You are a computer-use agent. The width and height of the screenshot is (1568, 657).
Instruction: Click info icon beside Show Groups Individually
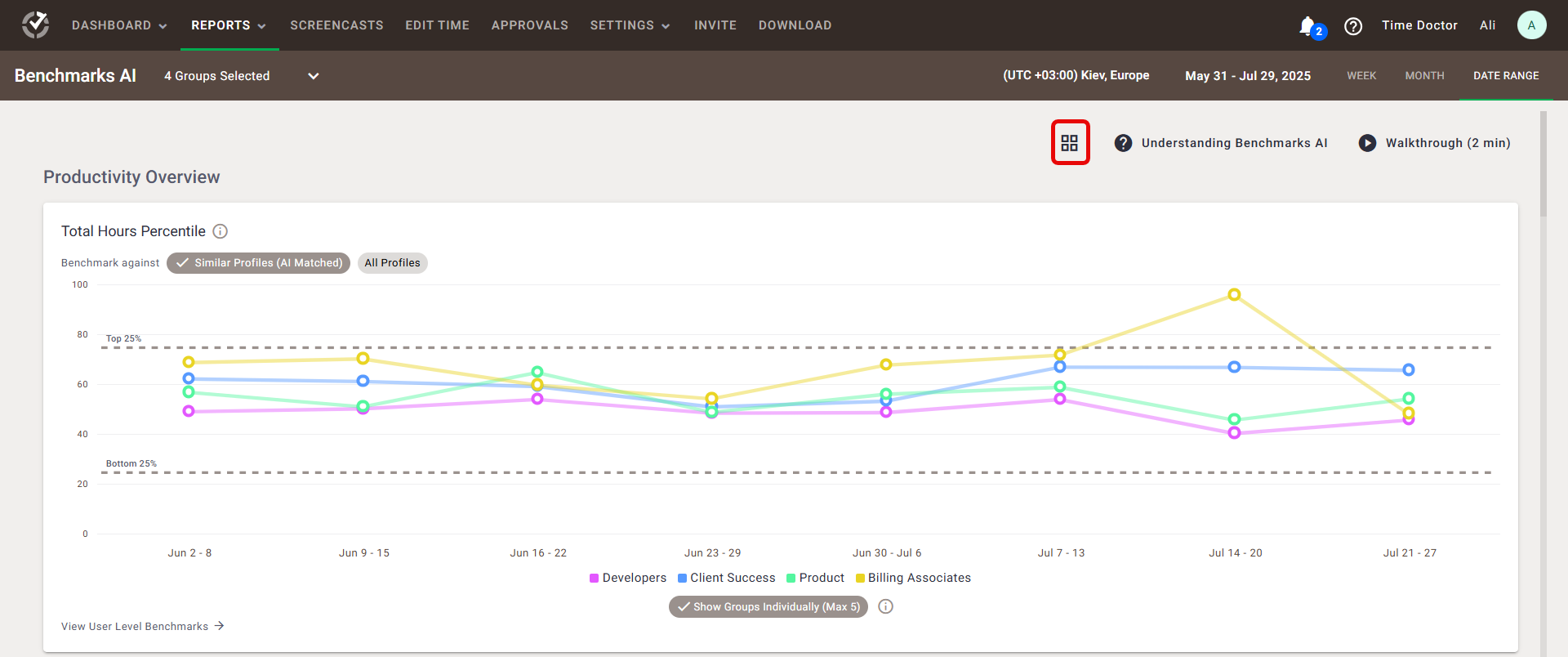tap(886, 606)
